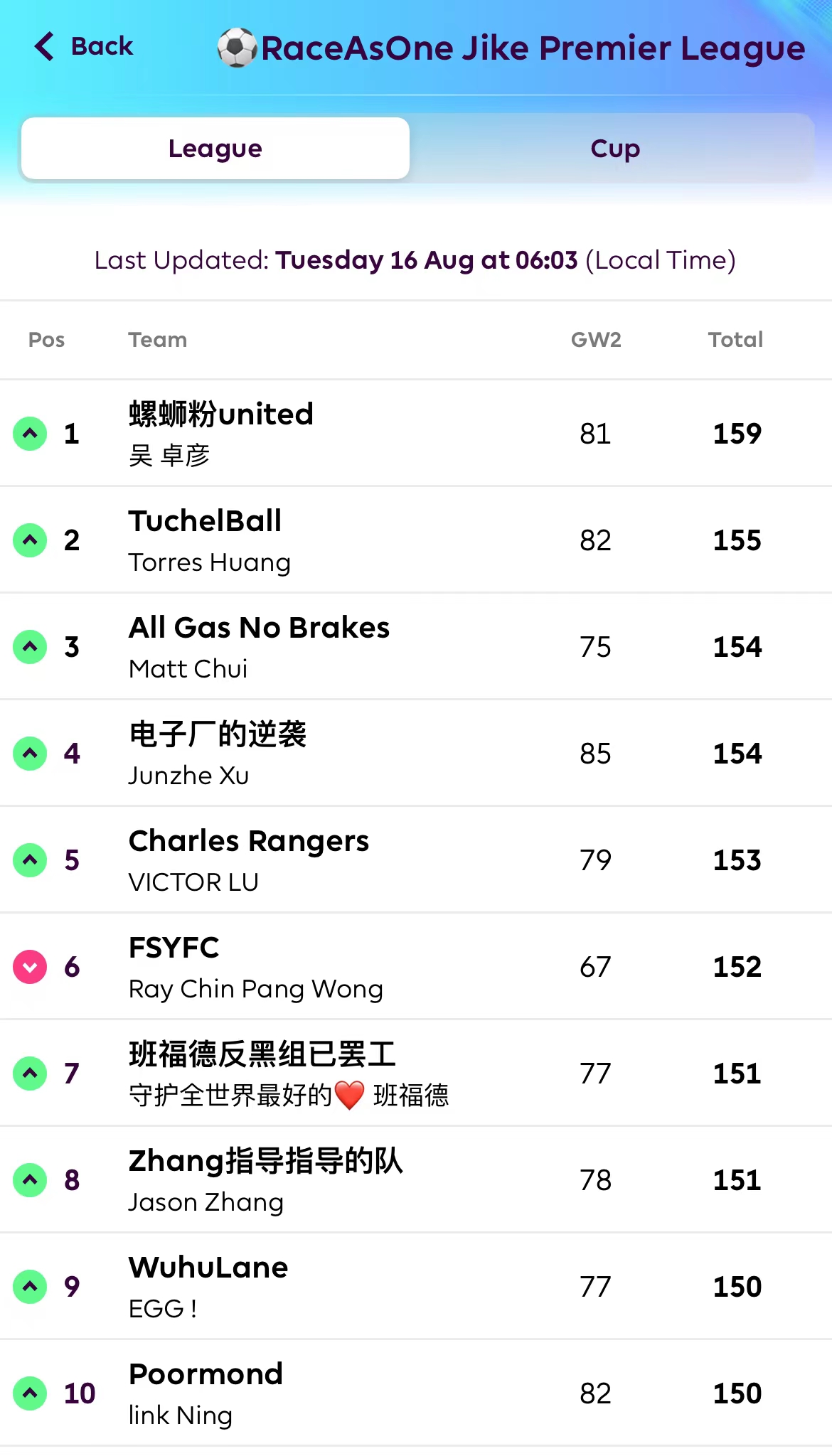Click the GW2 column header
The width and height of the screenshot is (832, 1456).
click(596, 340)
